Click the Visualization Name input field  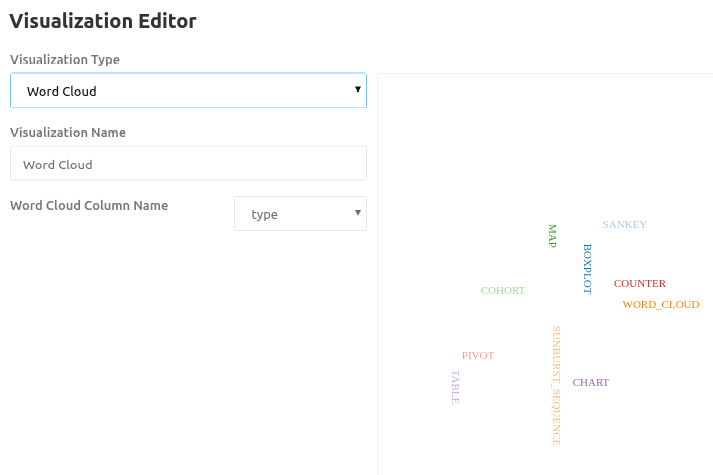[x=188, y=164]
